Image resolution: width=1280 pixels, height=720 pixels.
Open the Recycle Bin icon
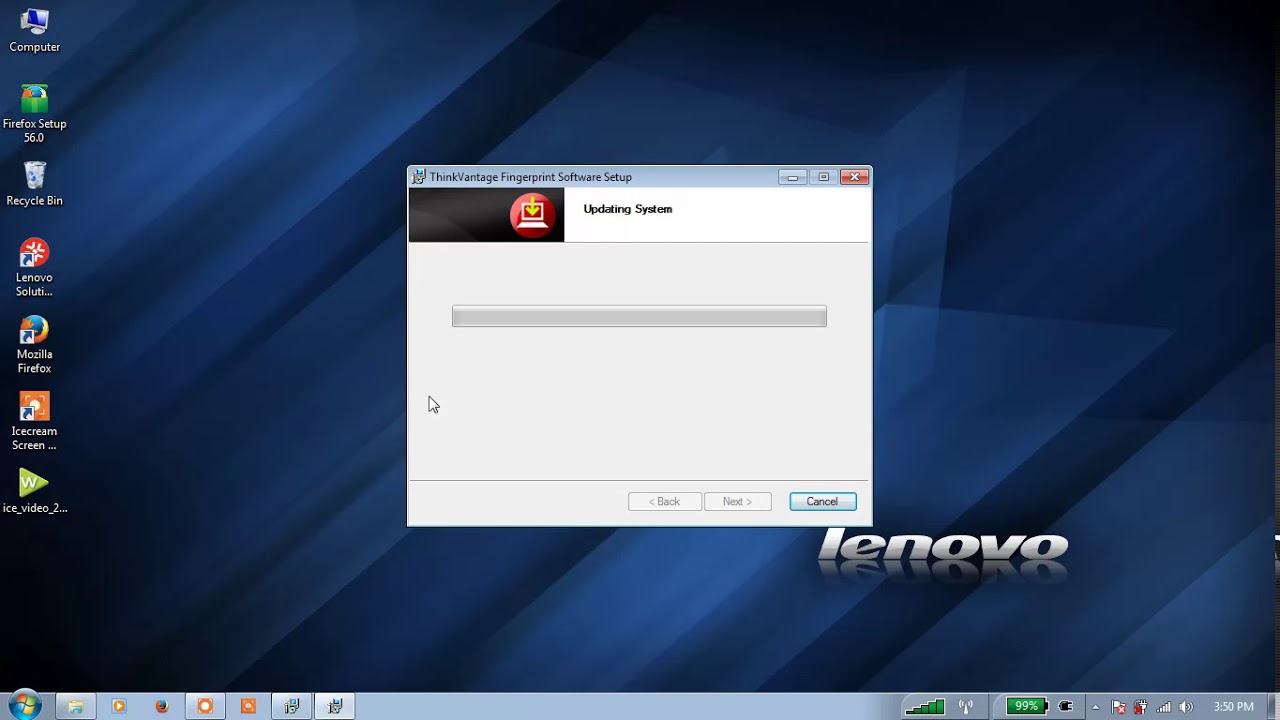pos(34,184)
